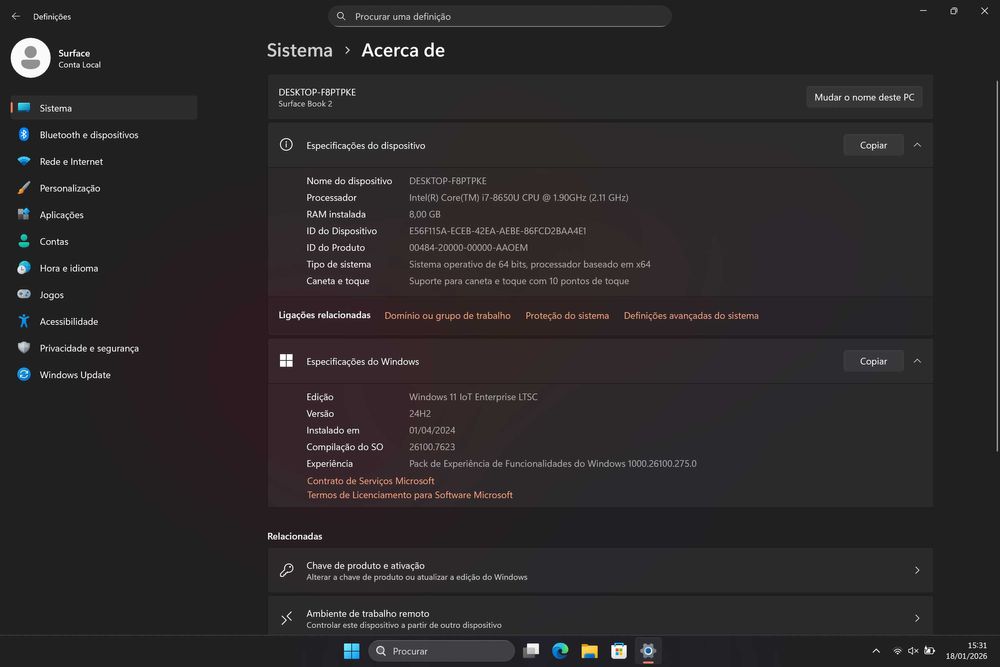This screenshot has height=667, width=1000.
Task: Open Microsoft Store from taskbar
Action: (619, 651)
